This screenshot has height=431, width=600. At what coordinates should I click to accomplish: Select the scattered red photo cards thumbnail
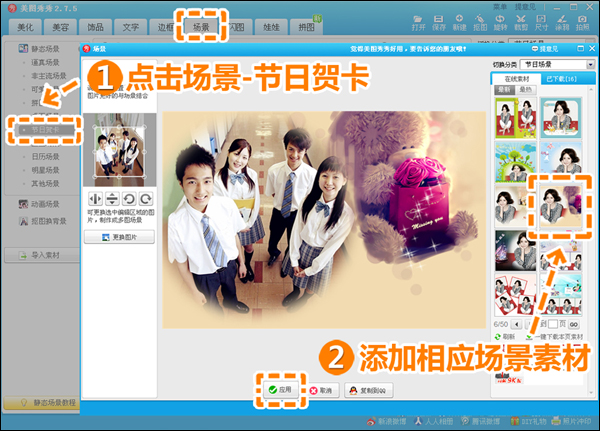pos(515,294)
